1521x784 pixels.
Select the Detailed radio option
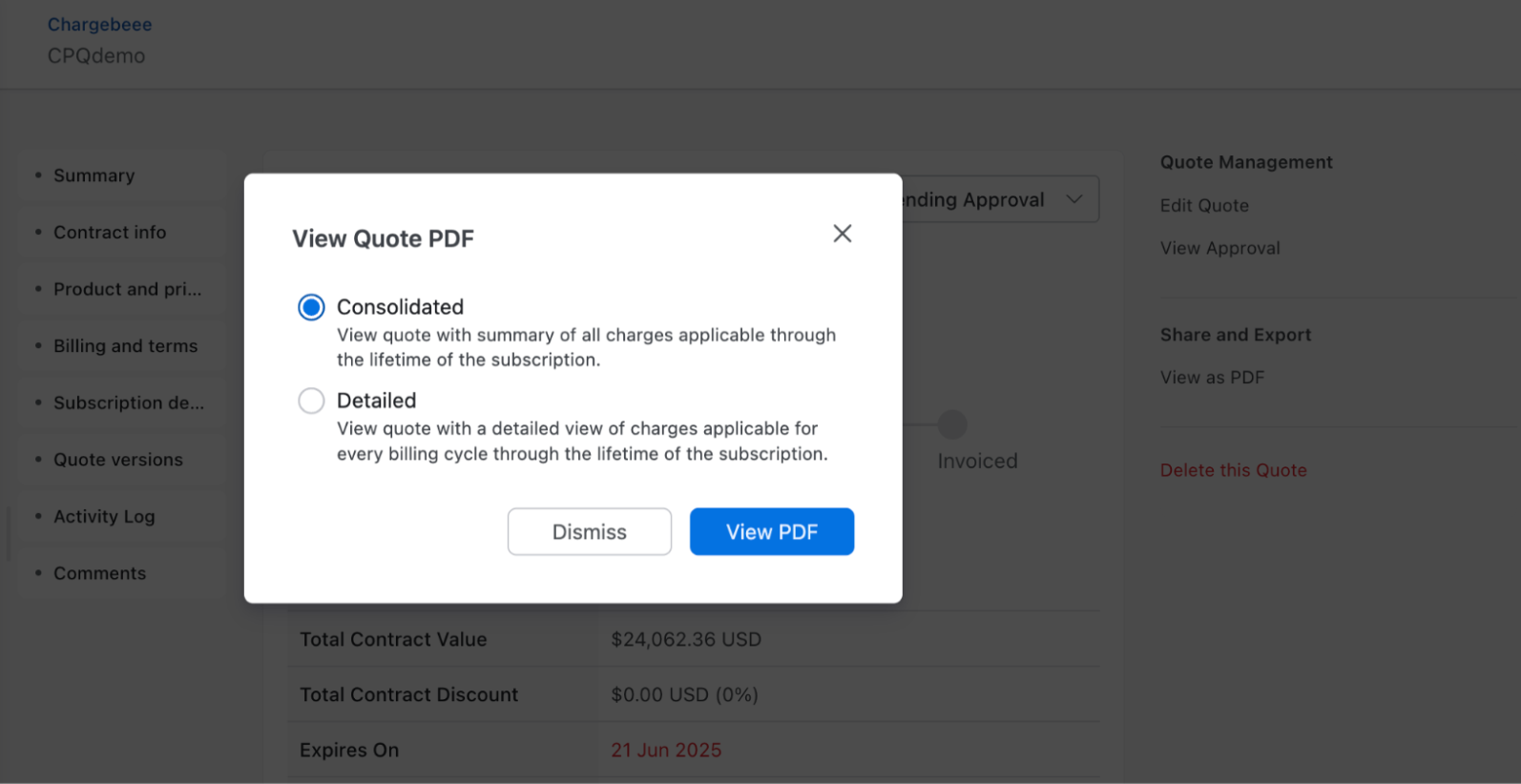[x=311, y=401]
